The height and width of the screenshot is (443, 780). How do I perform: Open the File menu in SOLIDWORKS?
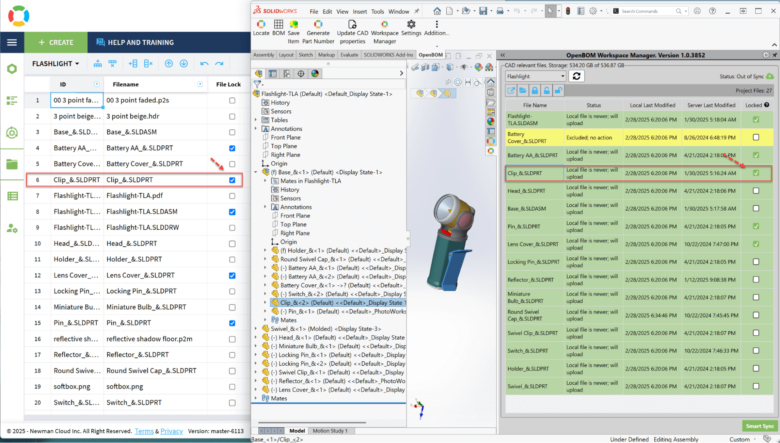(313, 11)
